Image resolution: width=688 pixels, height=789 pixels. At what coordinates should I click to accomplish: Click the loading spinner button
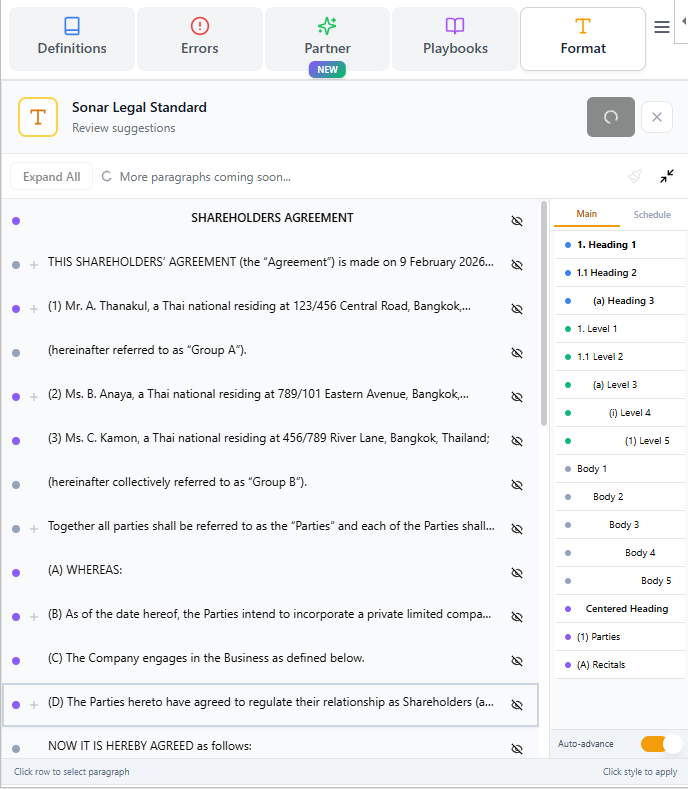(610, 117)
